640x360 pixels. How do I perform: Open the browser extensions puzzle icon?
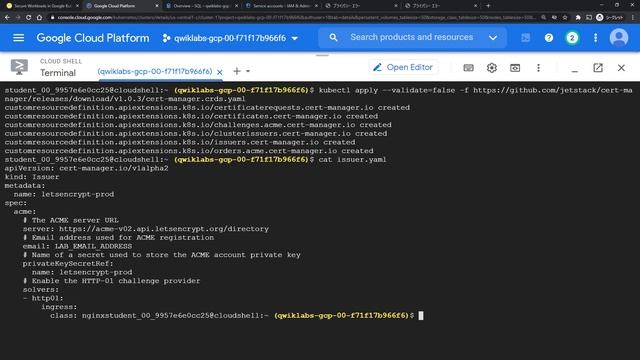coord(578,18)
